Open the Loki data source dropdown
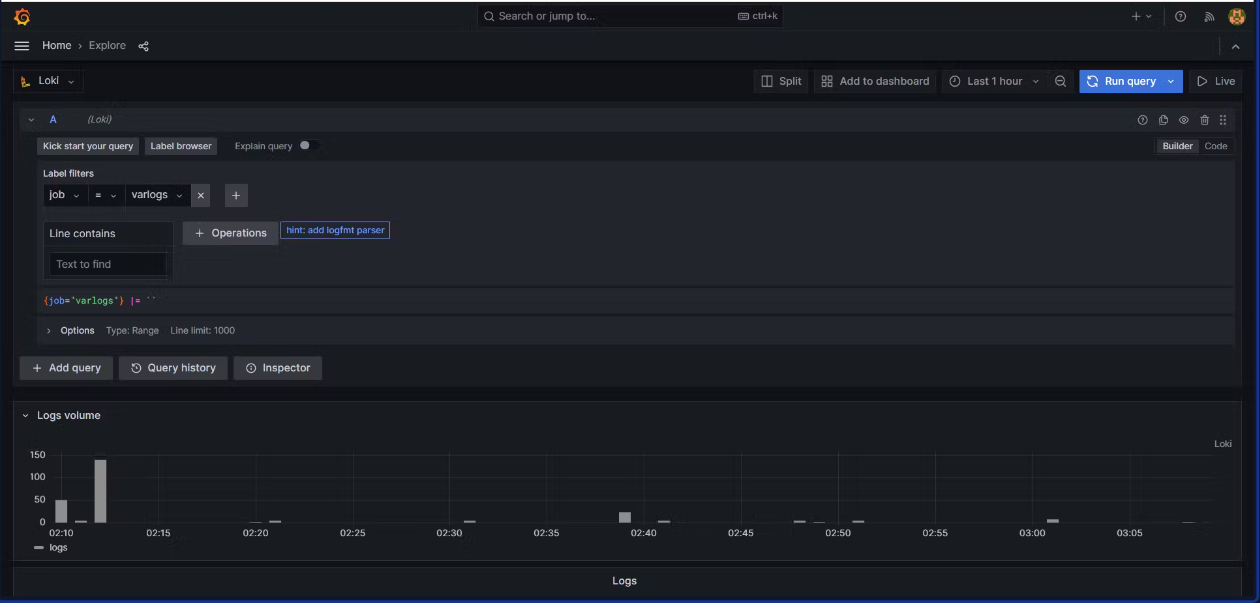 pos(48,81)
